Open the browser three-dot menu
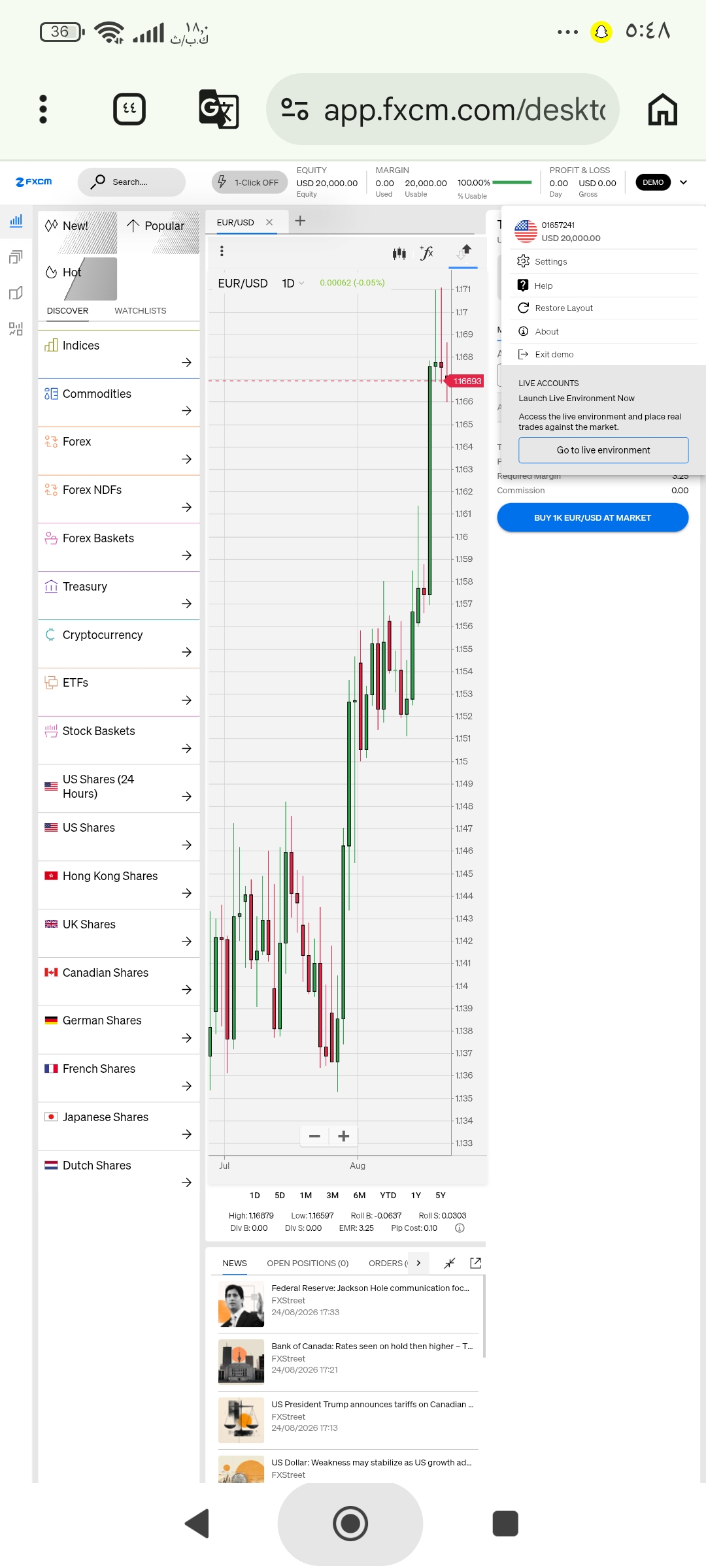The width and height of the screenshot is (706, 1568). 43,109
